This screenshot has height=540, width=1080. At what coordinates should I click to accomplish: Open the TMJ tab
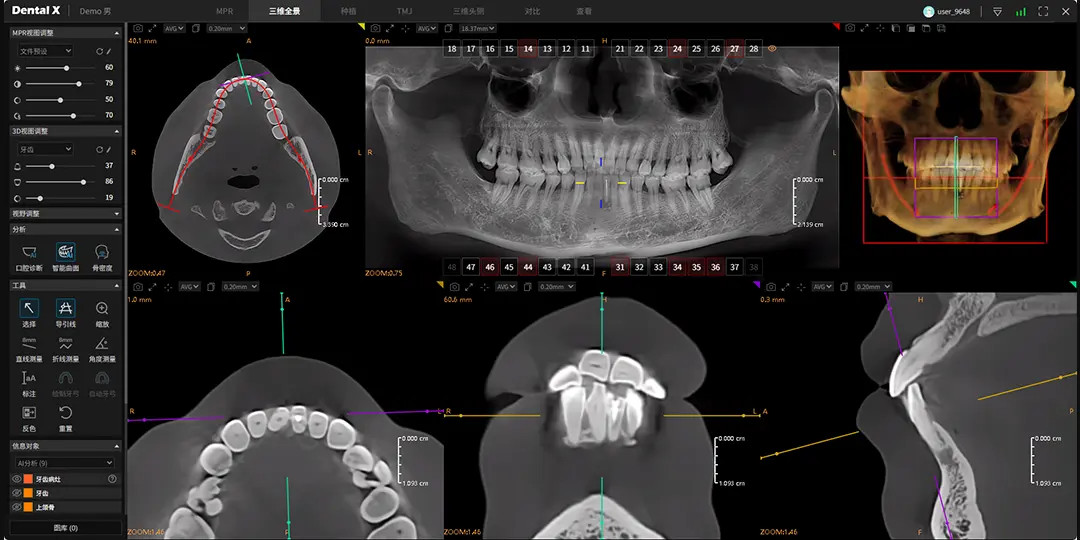[x=404, y=11]
